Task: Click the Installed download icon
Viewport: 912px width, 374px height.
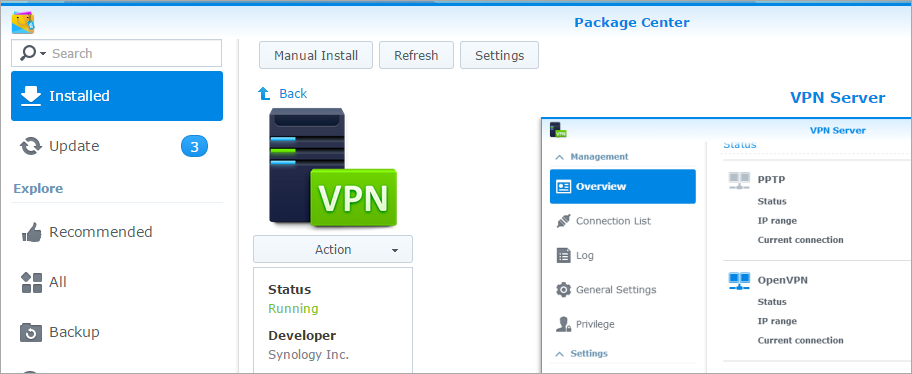Action: 31,96
